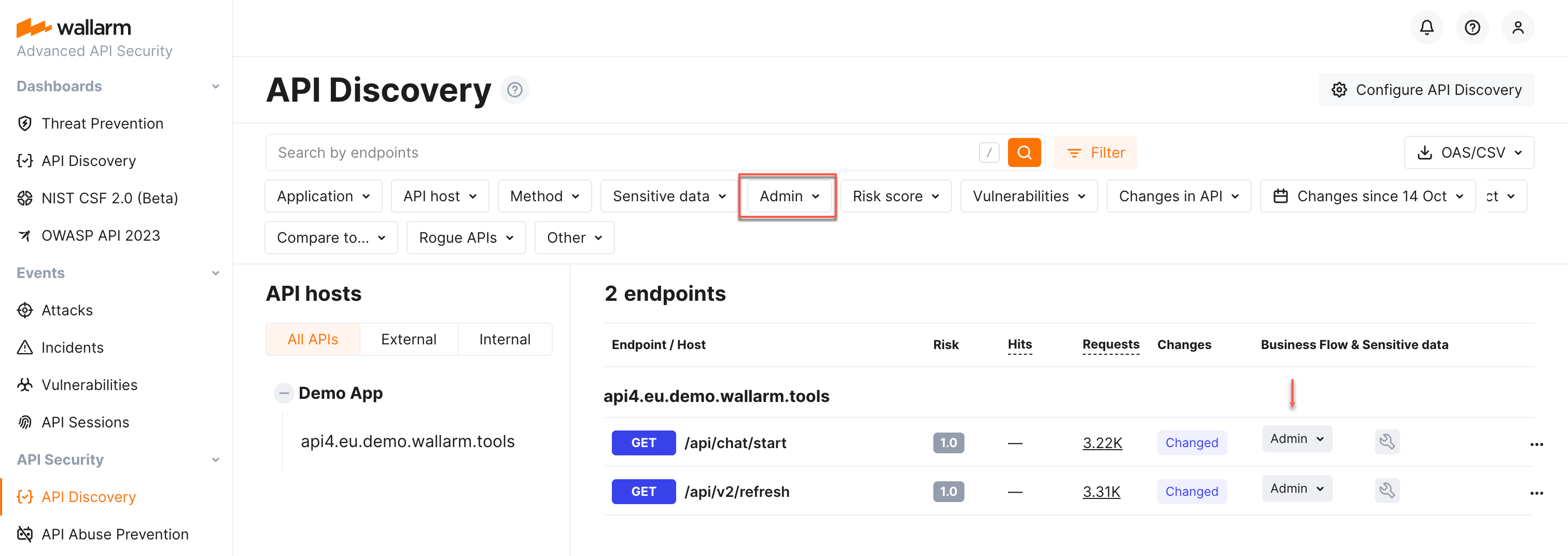
Task: Switch to the External APIs tab
Action: point(409,339)
